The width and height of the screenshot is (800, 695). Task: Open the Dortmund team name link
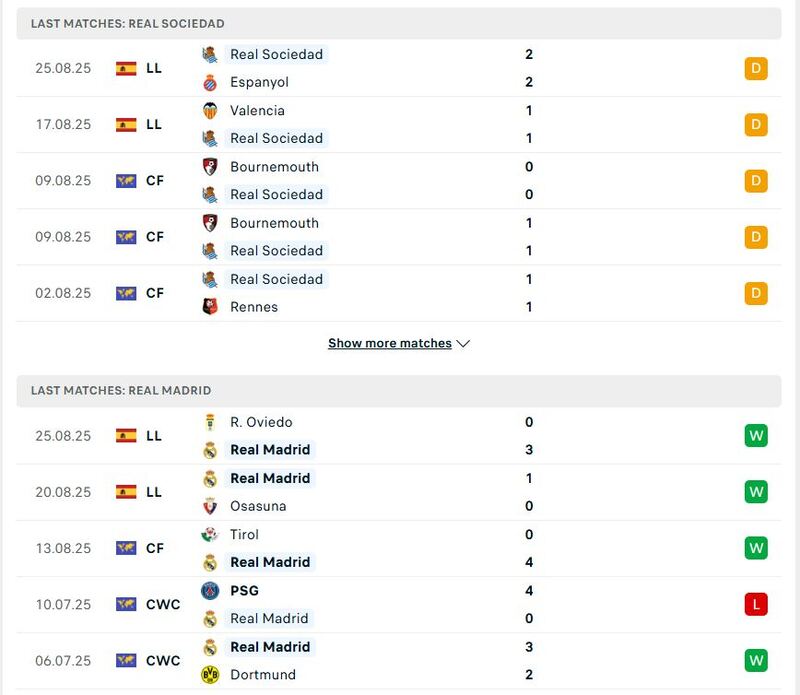point(263,675)
